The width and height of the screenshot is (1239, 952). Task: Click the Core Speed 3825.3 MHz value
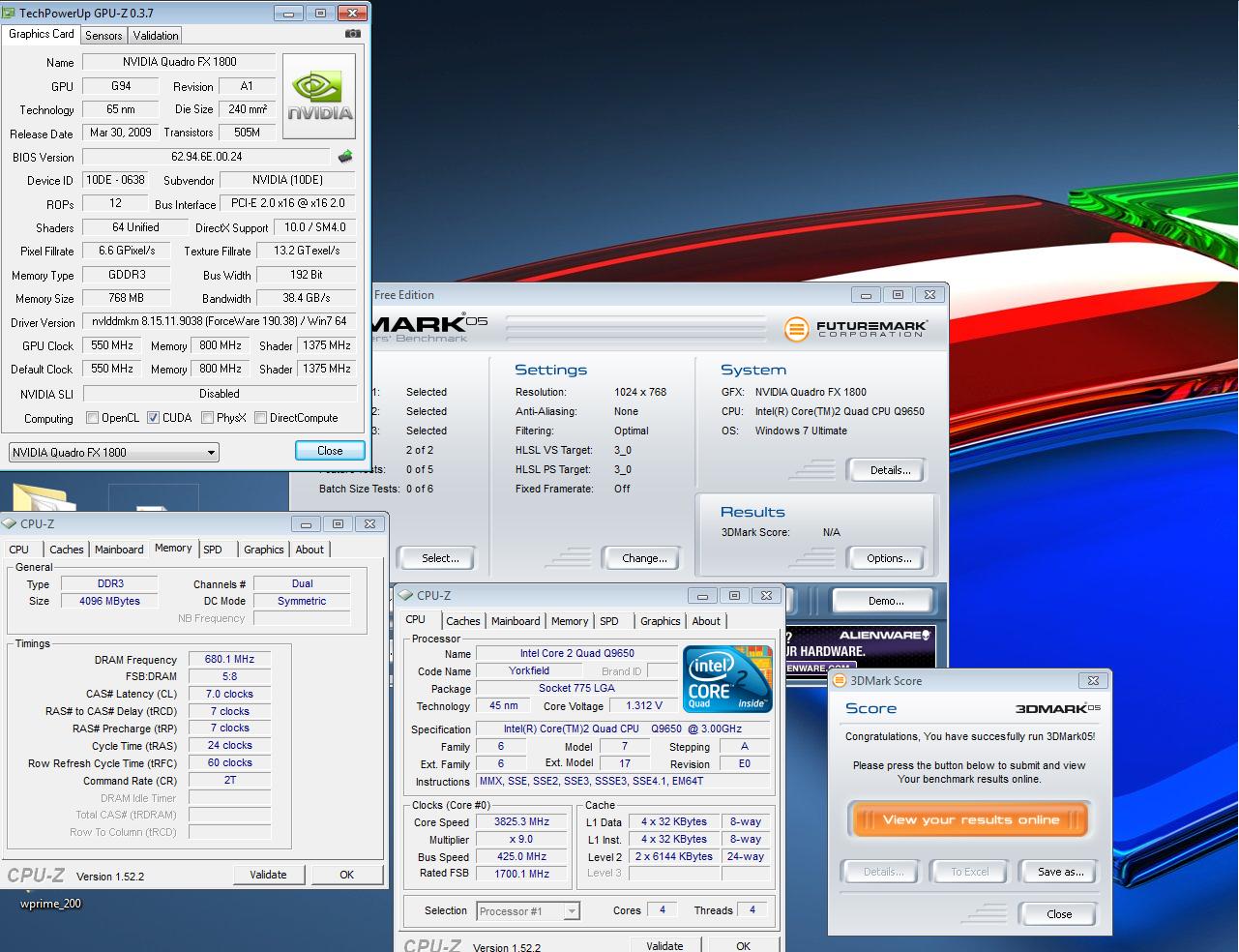coord(521,821)
